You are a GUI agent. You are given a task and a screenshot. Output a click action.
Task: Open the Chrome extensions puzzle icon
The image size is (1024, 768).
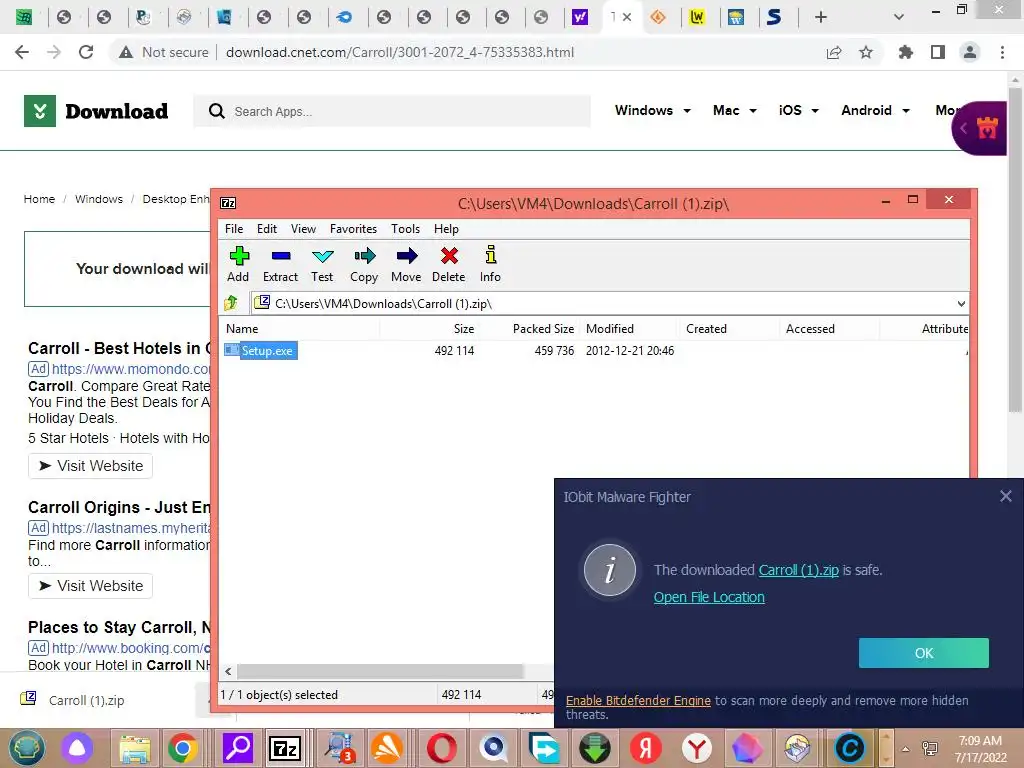point(906,52)
